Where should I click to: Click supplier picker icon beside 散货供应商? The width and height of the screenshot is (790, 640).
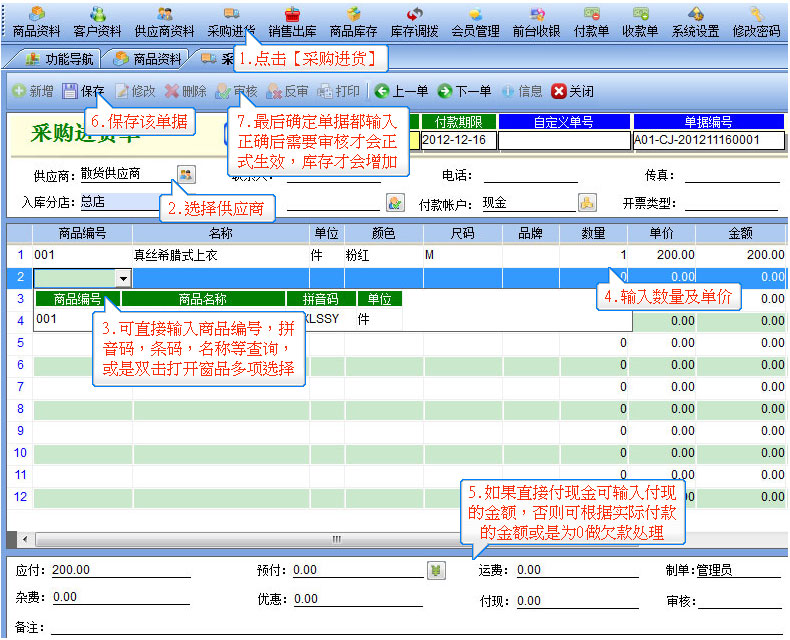186,174
